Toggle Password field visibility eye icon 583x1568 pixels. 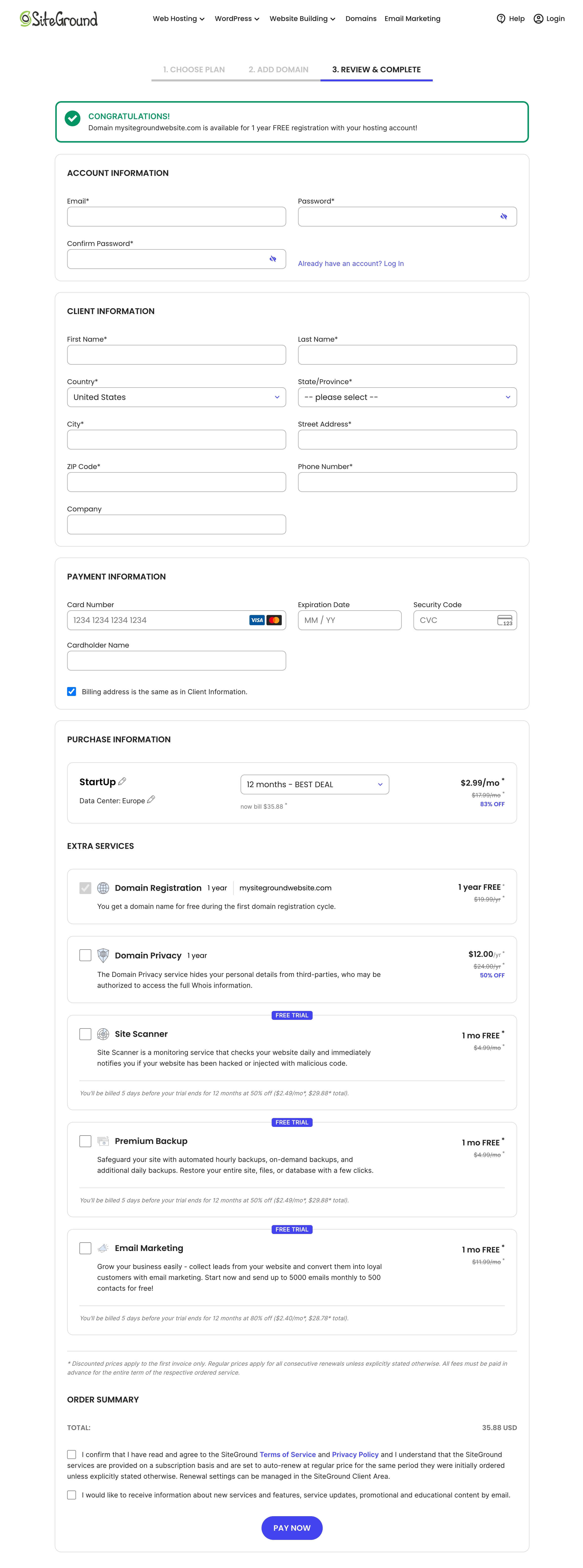(503, 217)
